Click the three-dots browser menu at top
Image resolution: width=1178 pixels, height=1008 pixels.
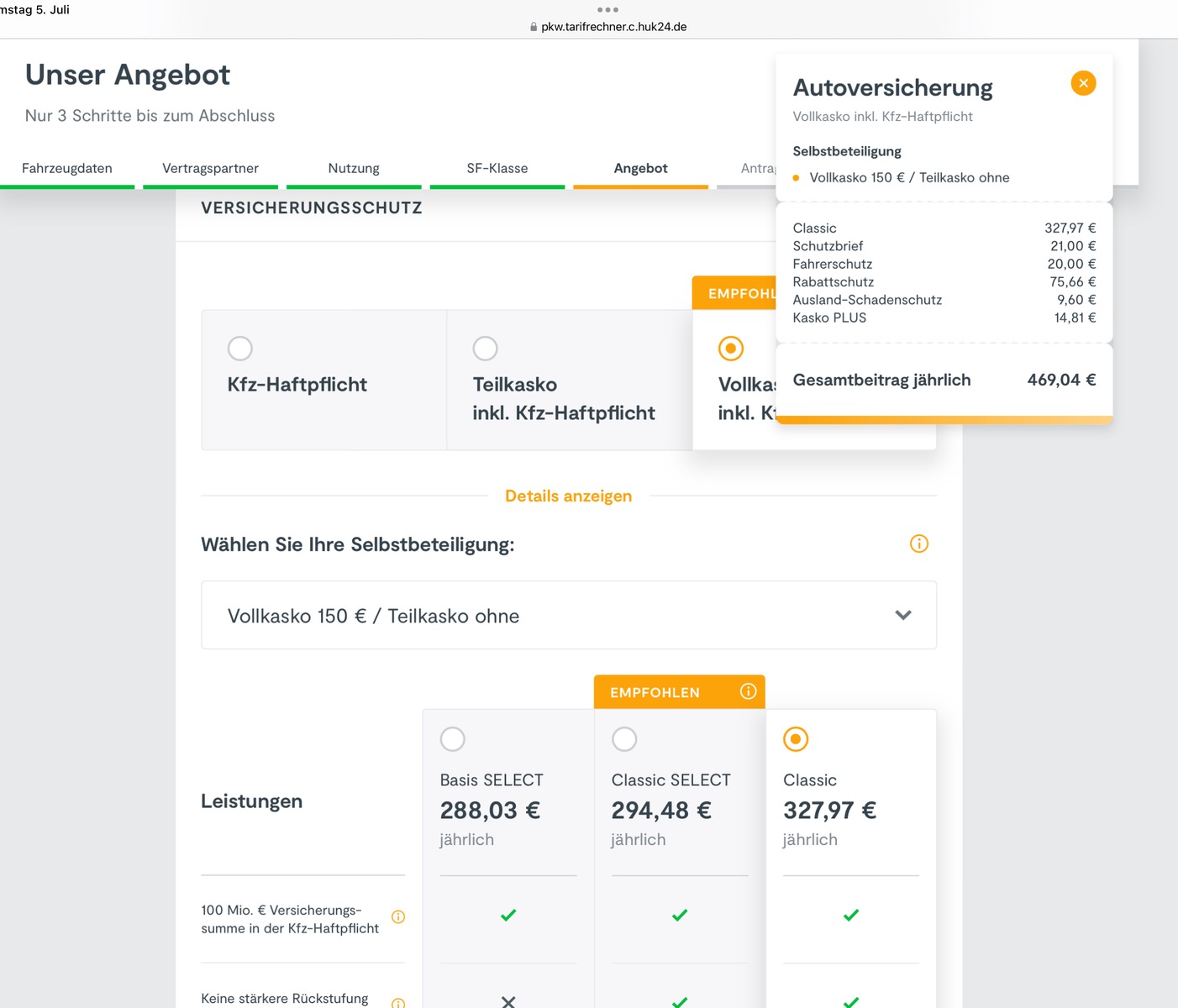point(607,10)
